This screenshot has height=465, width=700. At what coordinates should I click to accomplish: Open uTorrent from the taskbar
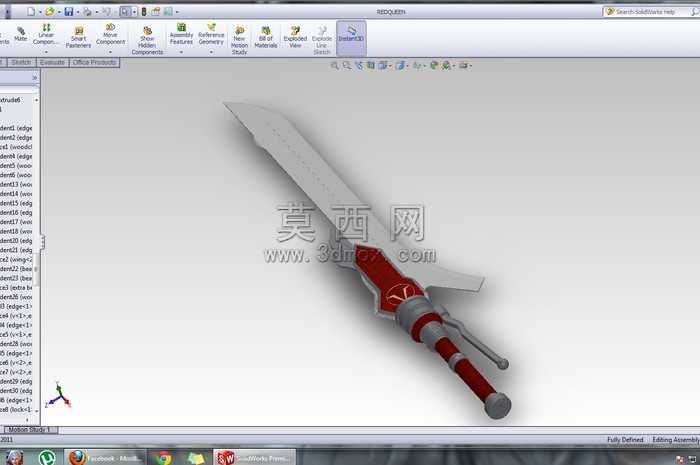pyautogui.click(x=46, y=458)
